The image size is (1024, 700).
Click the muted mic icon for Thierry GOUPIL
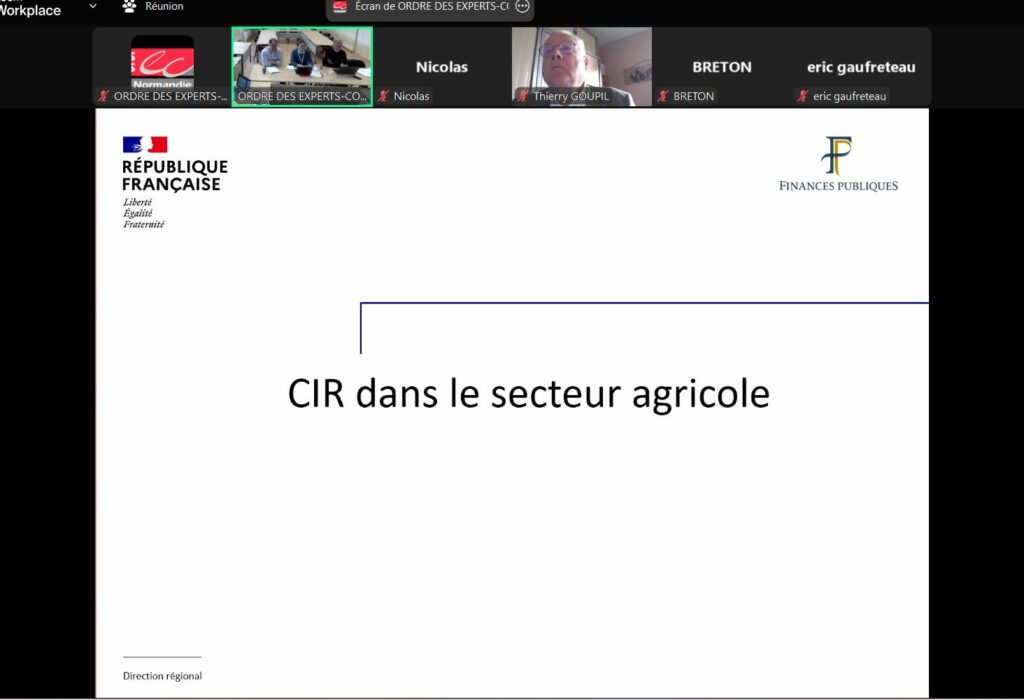coord(523,97)
